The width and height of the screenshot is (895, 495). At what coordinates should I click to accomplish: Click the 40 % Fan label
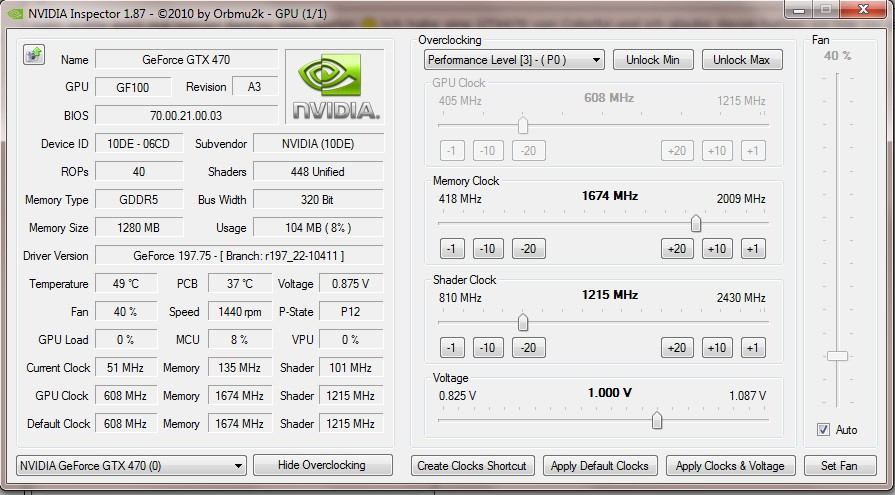pyautogui.click(x=837, y=55)
